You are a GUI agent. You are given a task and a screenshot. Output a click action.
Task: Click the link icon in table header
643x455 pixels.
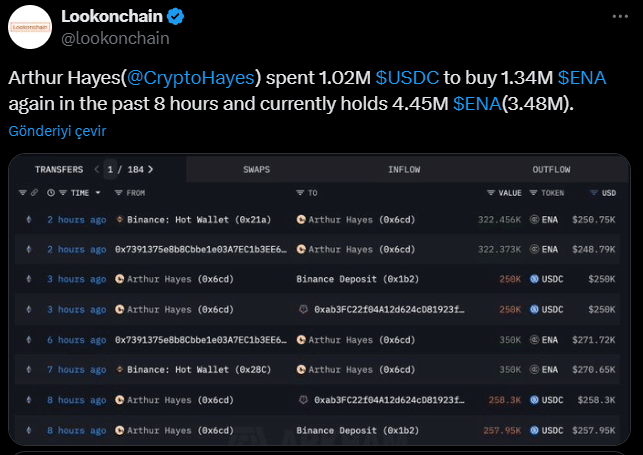click(35, 193)
